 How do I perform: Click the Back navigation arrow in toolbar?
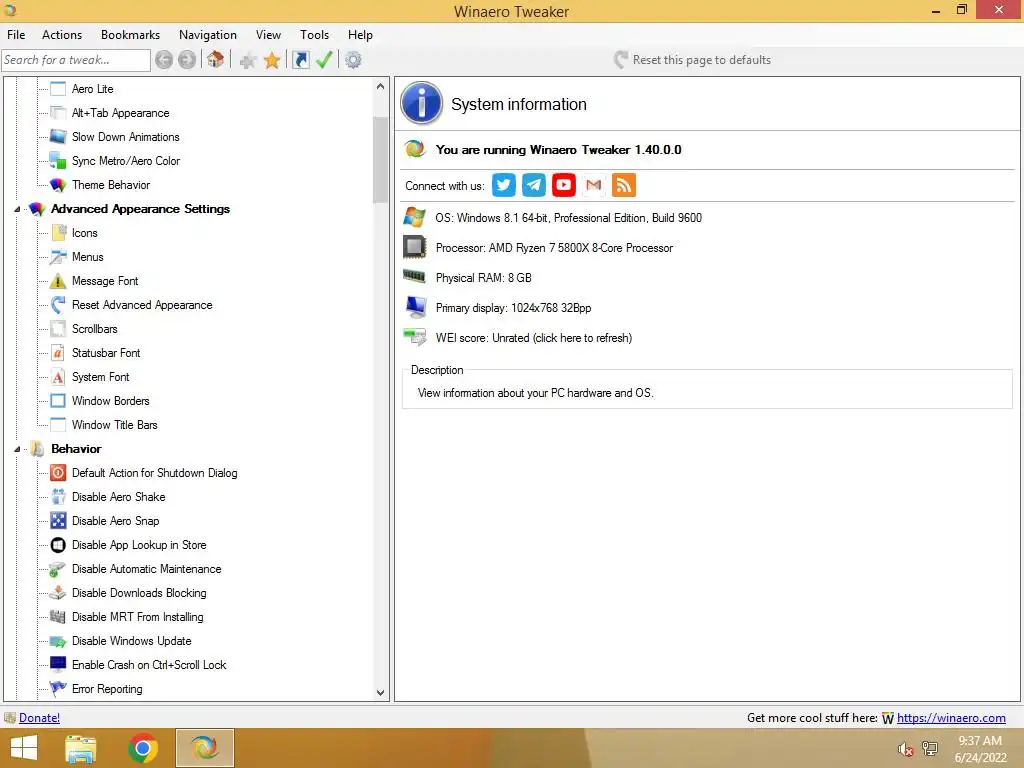[x=164, y=60]
